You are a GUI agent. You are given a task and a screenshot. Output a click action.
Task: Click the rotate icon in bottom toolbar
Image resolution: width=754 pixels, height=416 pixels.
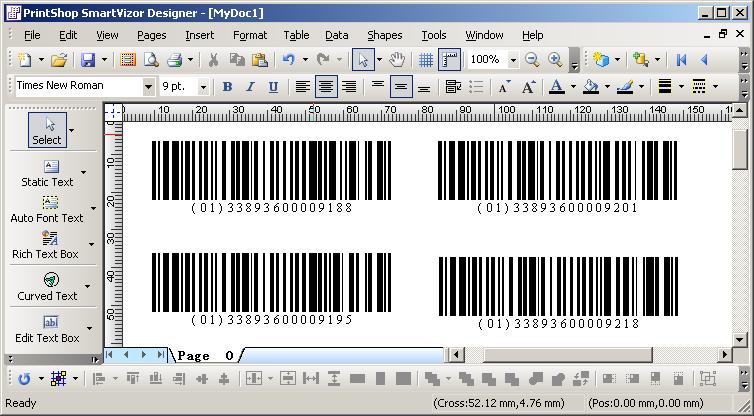(x=24, y=379)
